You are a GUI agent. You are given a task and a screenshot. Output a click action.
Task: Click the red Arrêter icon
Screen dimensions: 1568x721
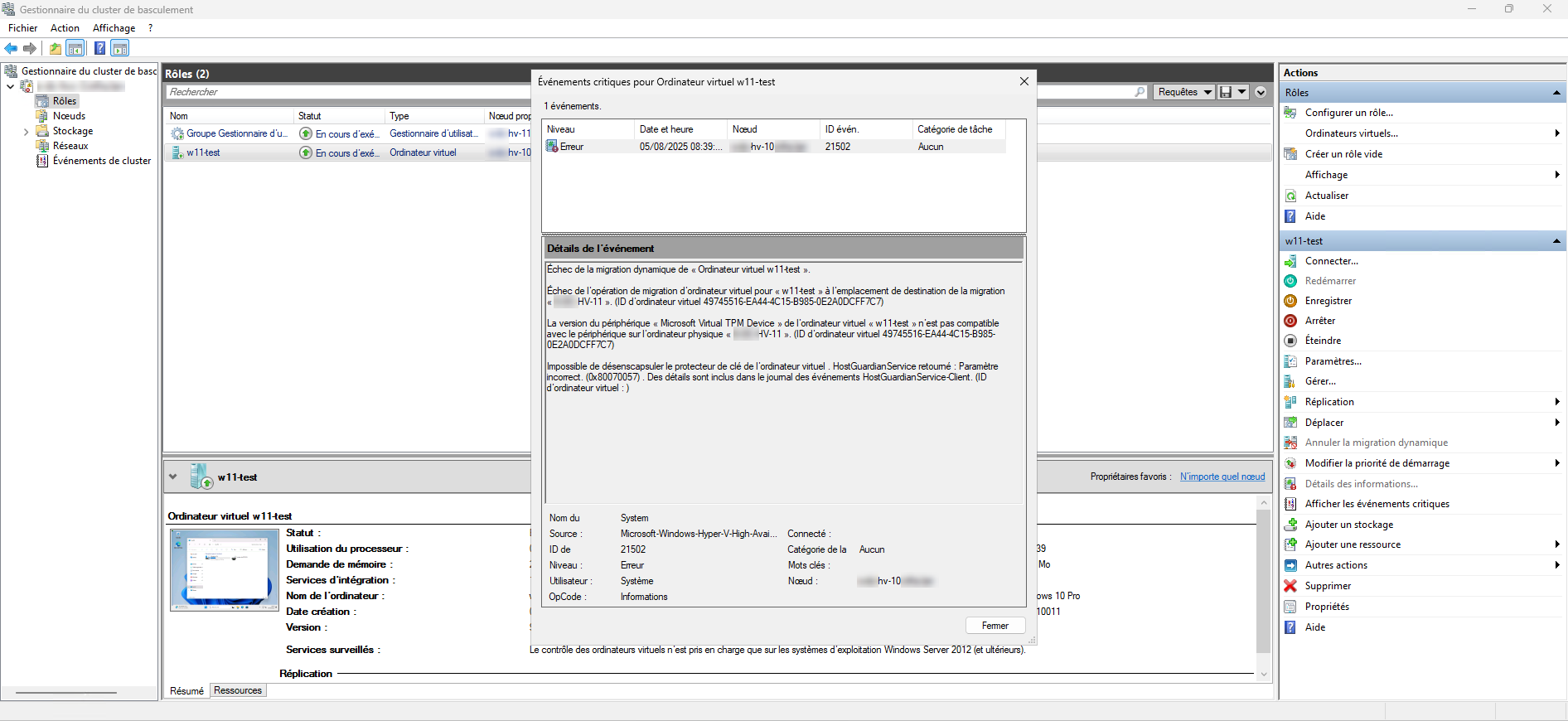[x=1290, y=321]
